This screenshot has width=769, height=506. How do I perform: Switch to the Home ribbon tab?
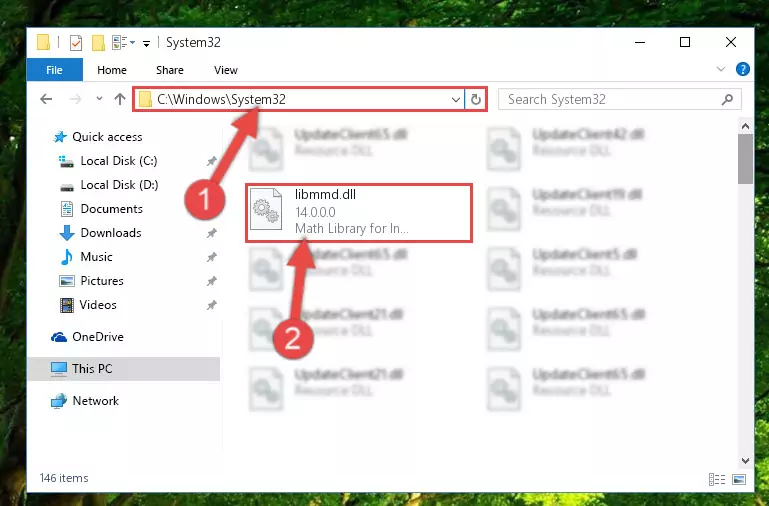tap(112, 70)
